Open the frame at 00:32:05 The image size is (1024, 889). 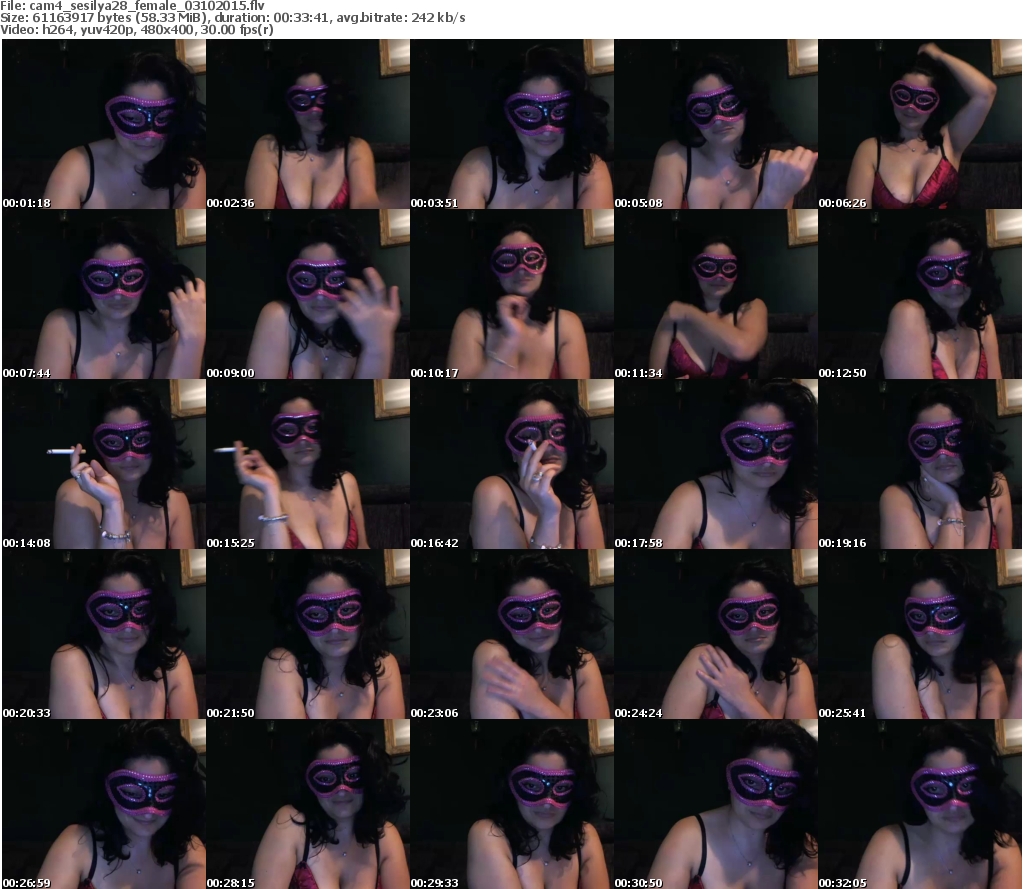click(920, 803)
